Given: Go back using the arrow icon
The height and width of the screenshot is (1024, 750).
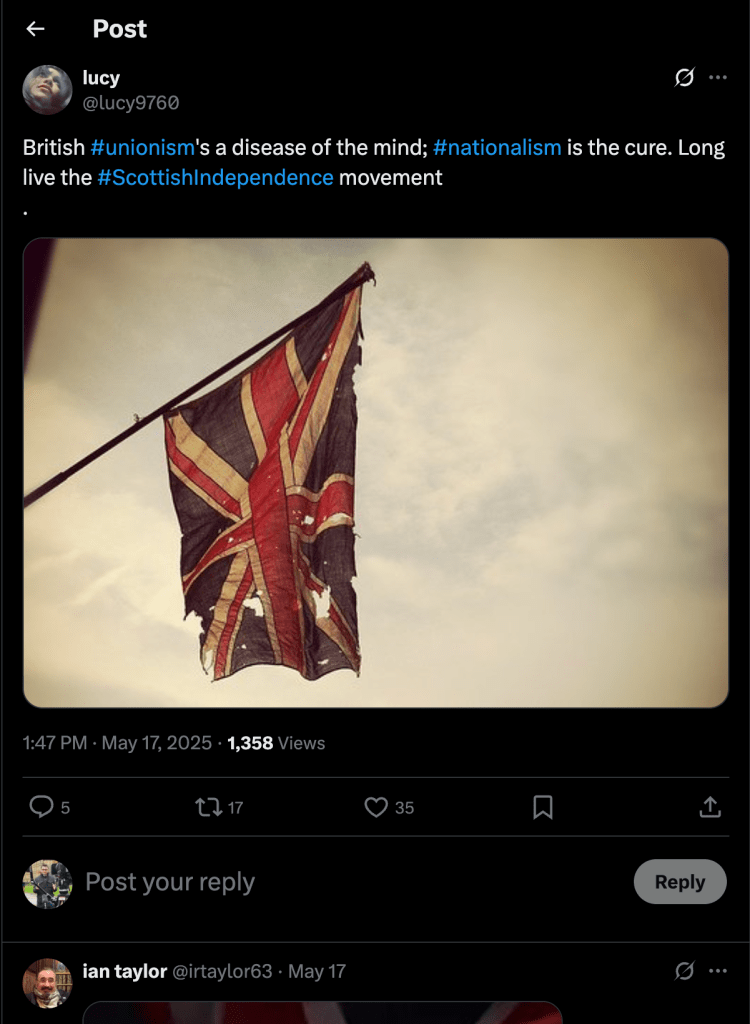Looking at the screenshot, I should 36,29.
